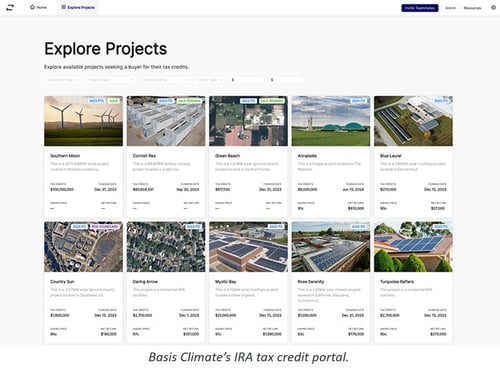Open the Daring Arrow neighborhood aerial thumbnail
This screenshot has width=500, height=374.
(x=166, y=247)
